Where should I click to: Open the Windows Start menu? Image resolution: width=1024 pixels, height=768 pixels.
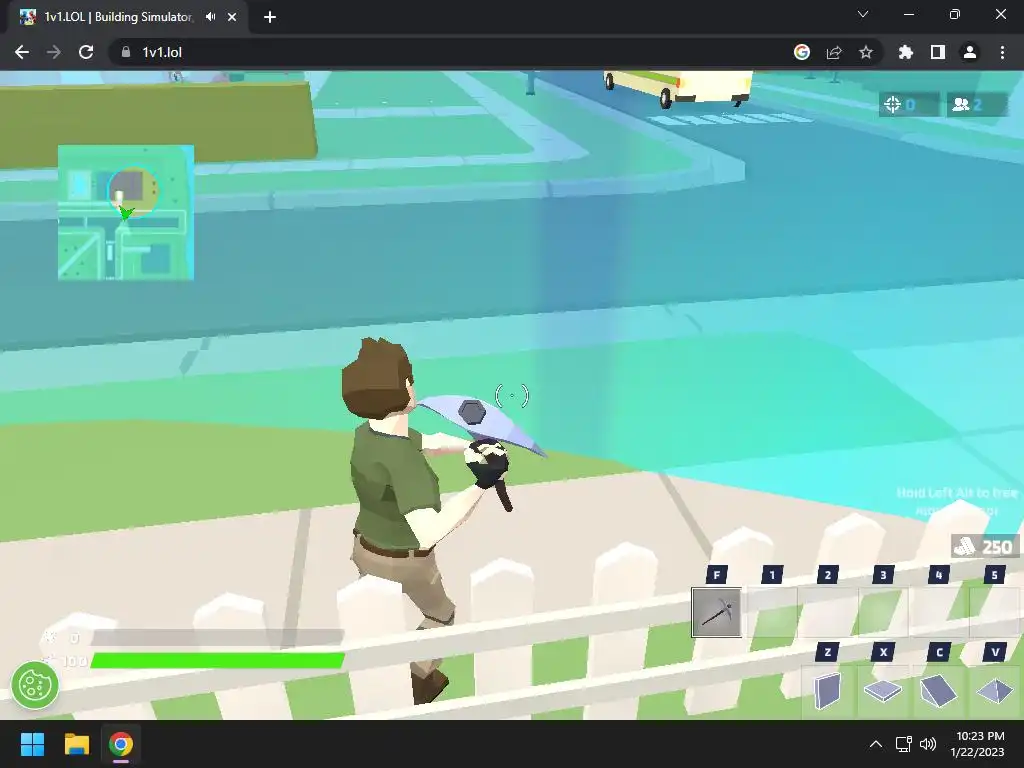[32, 744]
